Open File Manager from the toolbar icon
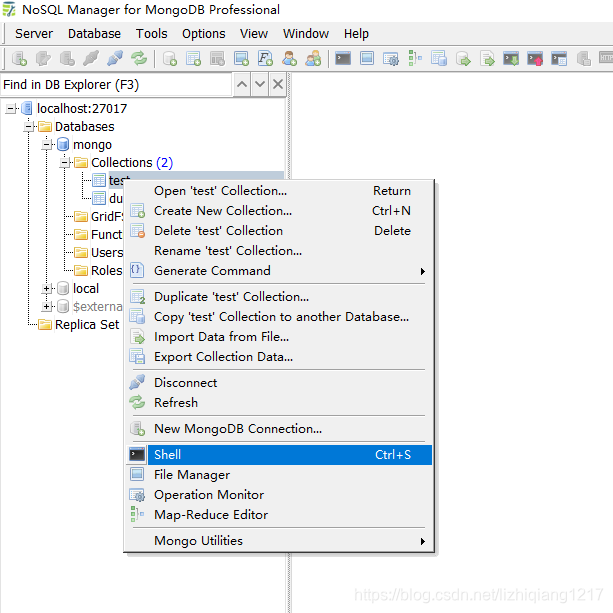Image resolution: width=613 pixels, height=613 pixels. [367, 59]
